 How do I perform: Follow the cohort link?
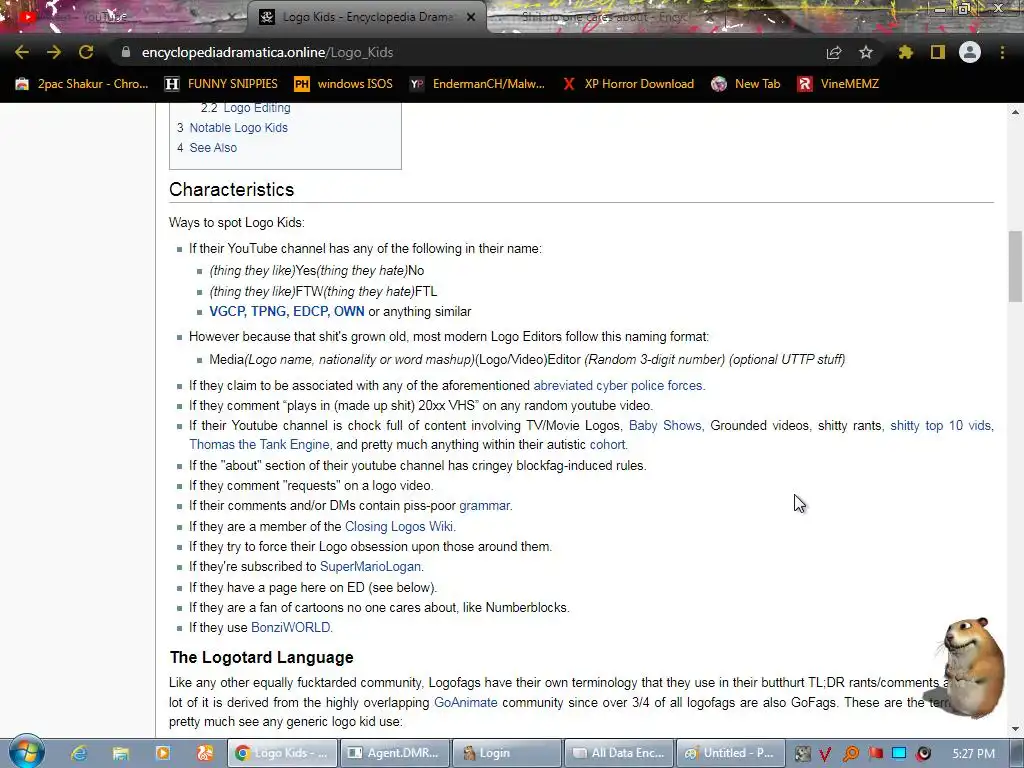pos(608,445)
